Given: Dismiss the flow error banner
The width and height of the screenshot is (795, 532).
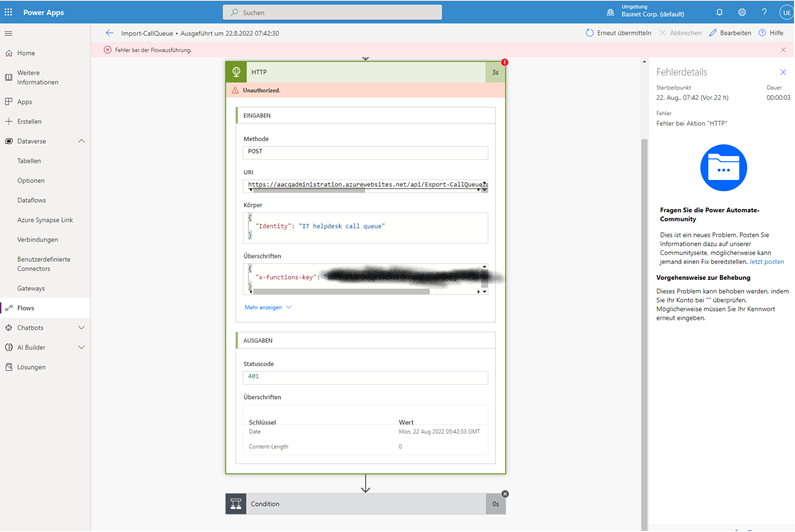Looking at the screenshot, I should point(783,50).
